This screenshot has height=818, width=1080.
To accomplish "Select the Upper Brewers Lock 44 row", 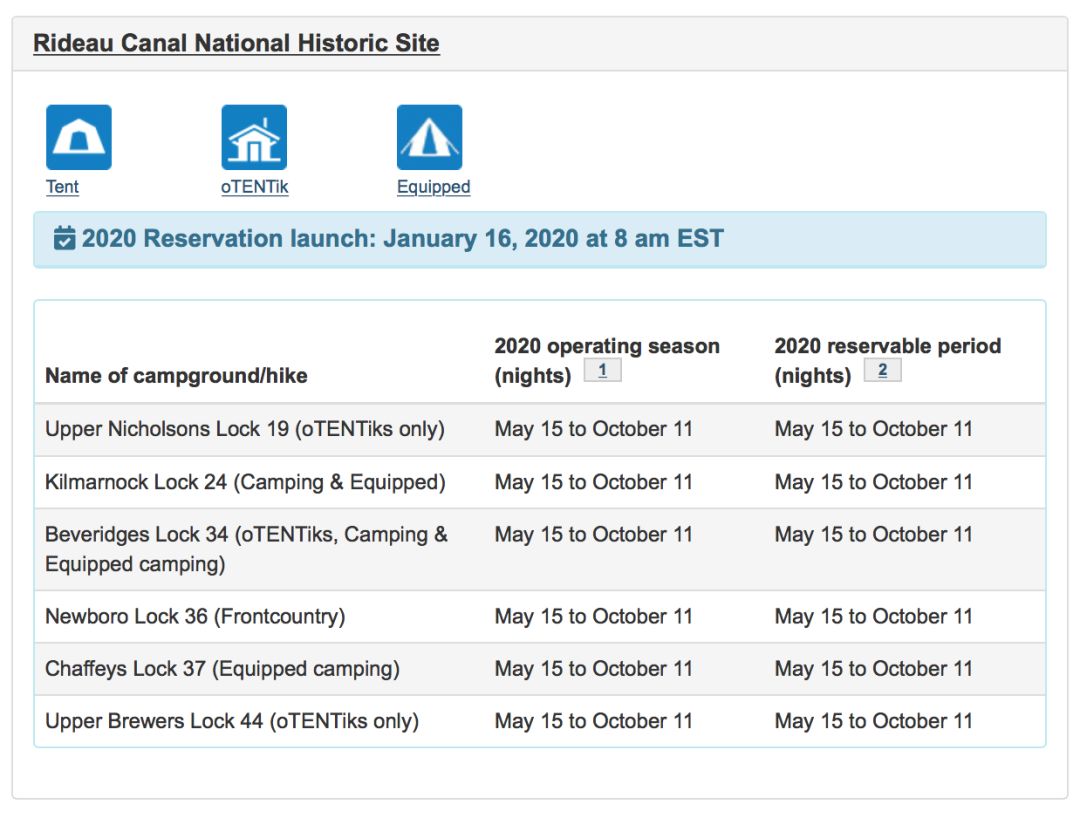I will (x=232, y=721).
